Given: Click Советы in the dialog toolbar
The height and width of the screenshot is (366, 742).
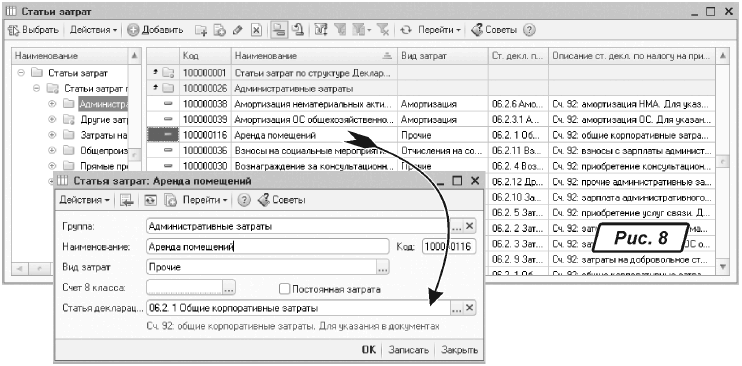Looking at the screenshot, I should 282,200.
